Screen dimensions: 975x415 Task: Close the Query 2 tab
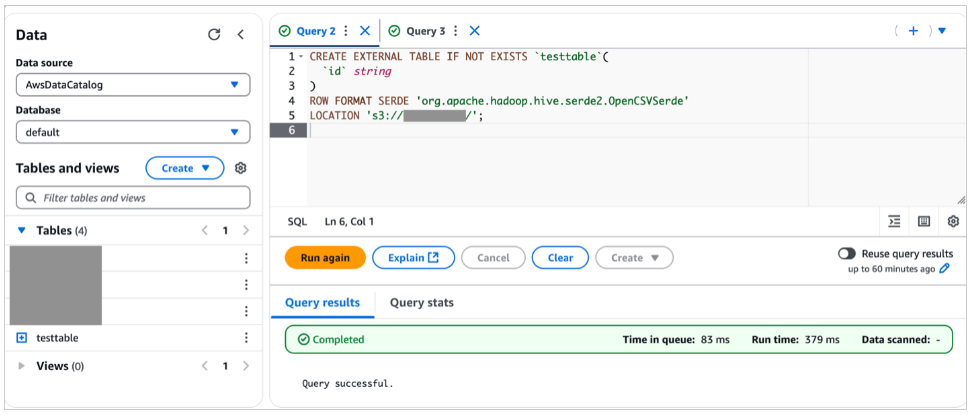click(x=365, y=31)
